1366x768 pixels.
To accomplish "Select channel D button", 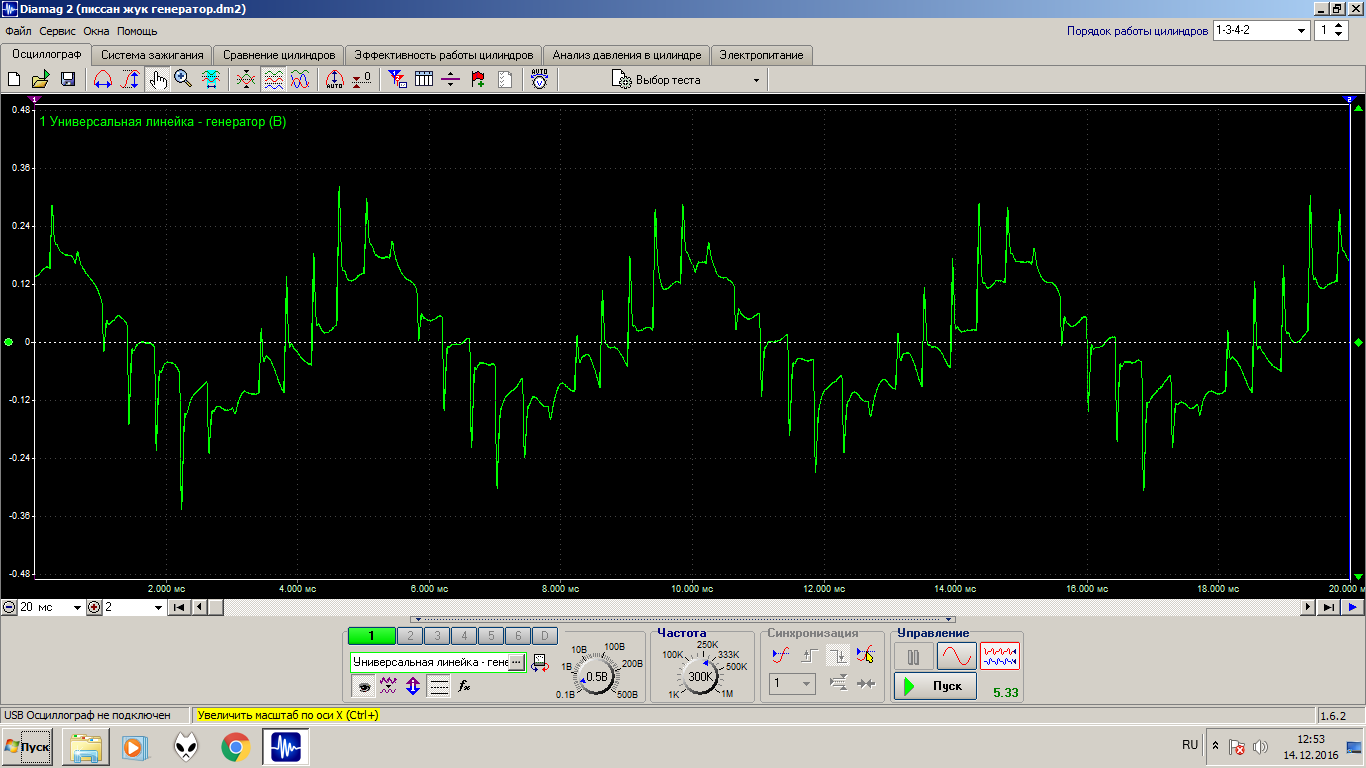I will (x=544, y=636).
